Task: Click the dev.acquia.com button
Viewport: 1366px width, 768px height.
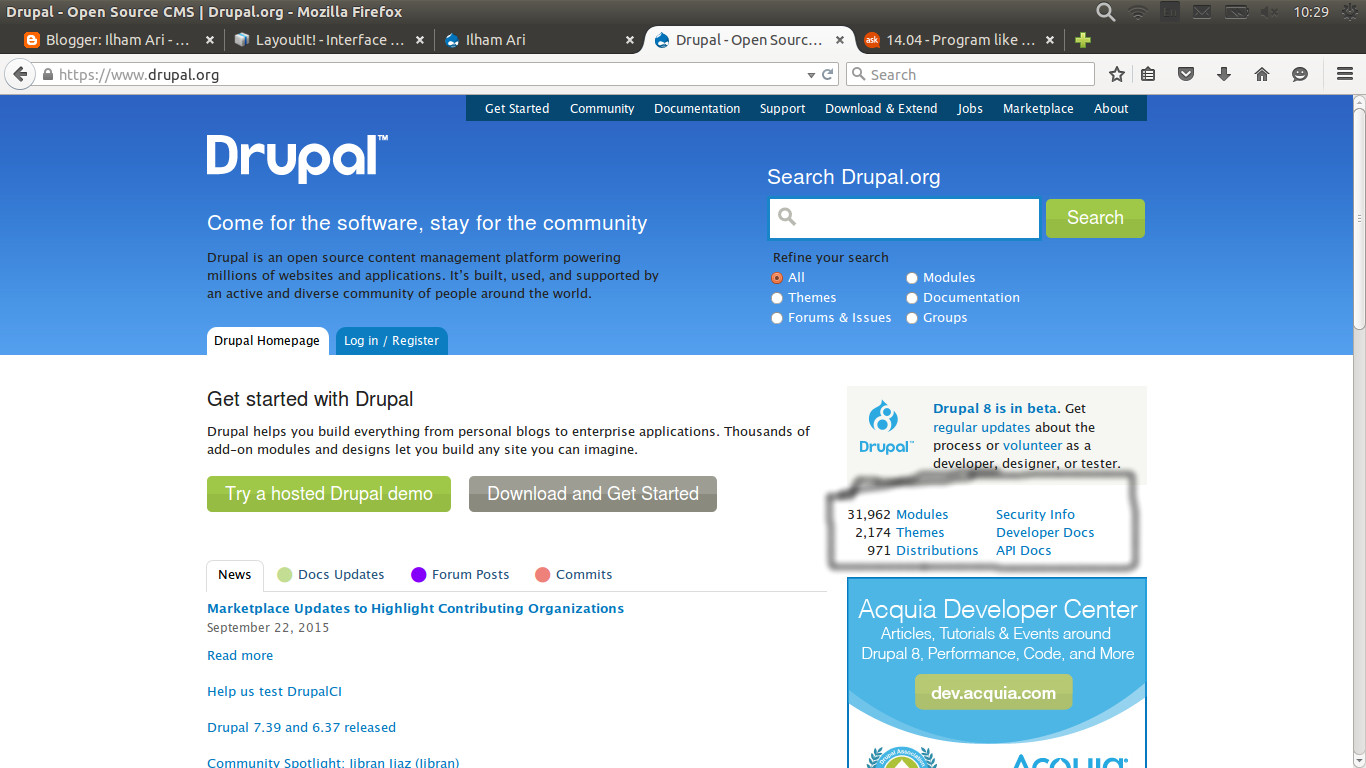Action: point(993,692)
